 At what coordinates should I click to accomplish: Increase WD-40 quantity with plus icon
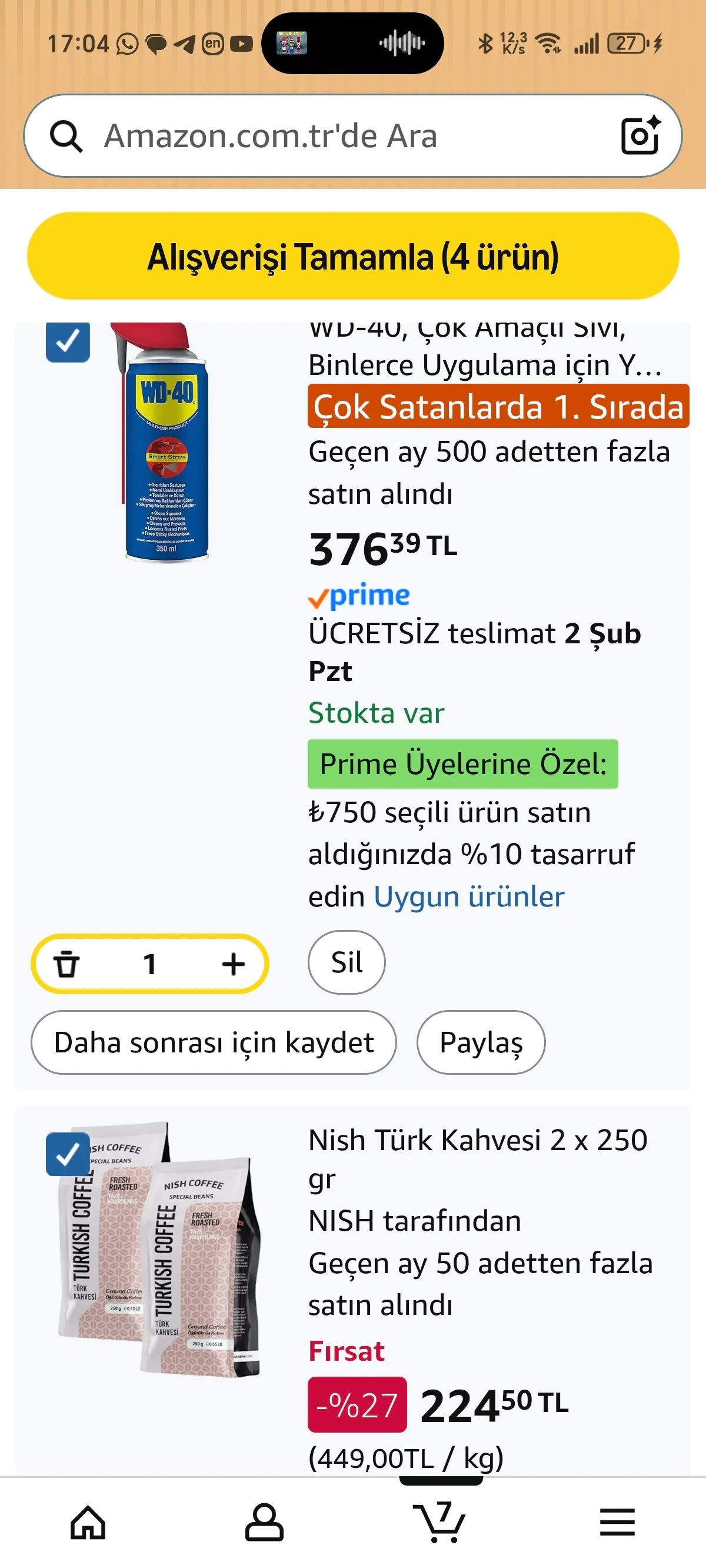tap(233, 964)
